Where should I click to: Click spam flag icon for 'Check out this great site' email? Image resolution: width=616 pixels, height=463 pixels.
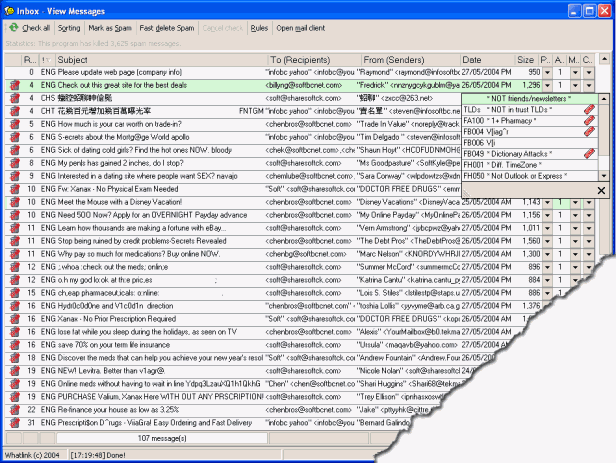(14, 86)
